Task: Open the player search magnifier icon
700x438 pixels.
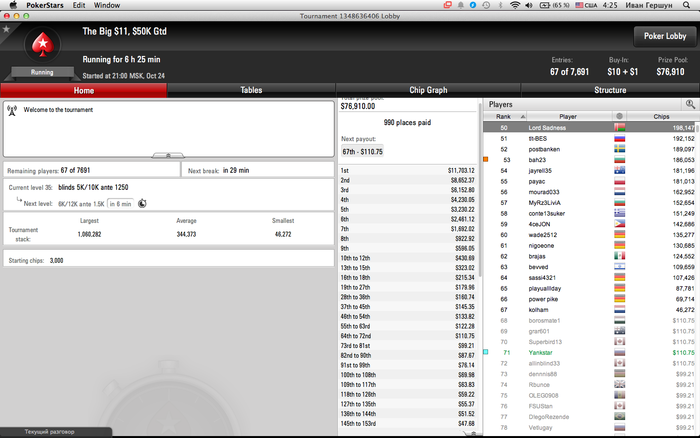Action: pos(690,104)
